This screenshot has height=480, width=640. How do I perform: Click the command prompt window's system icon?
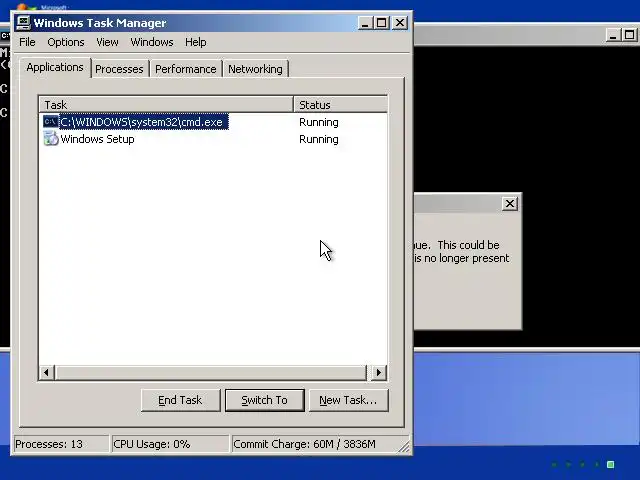click(x=5, y=36)
